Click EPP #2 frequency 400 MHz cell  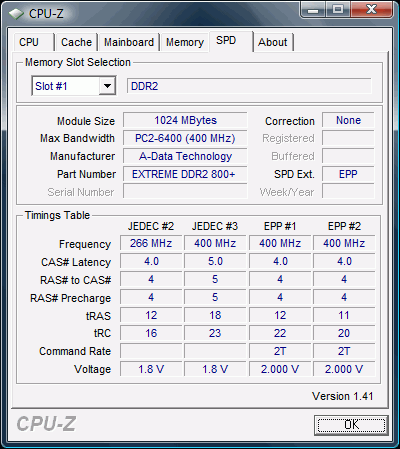click(x=344, y=243)
